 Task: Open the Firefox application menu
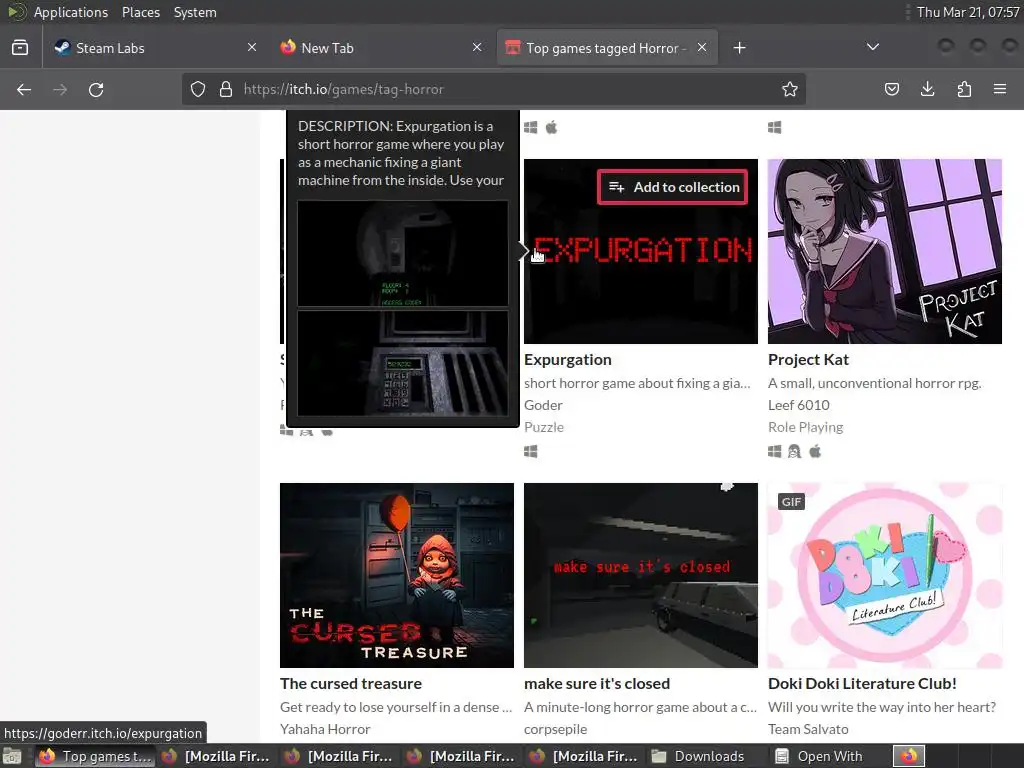point(1000,89)
